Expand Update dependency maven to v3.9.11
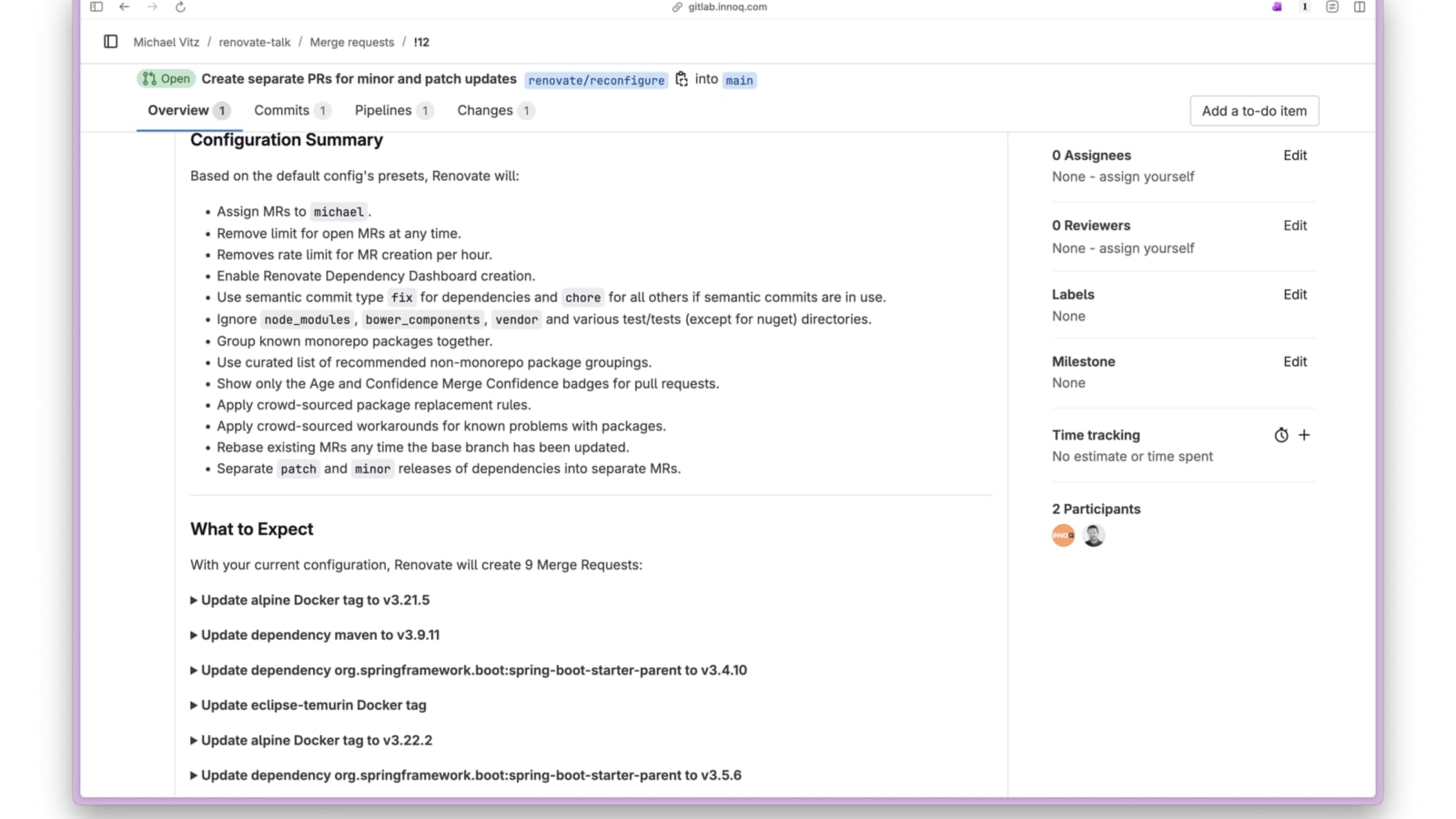1456x819 pixels. tap(315, 634)
